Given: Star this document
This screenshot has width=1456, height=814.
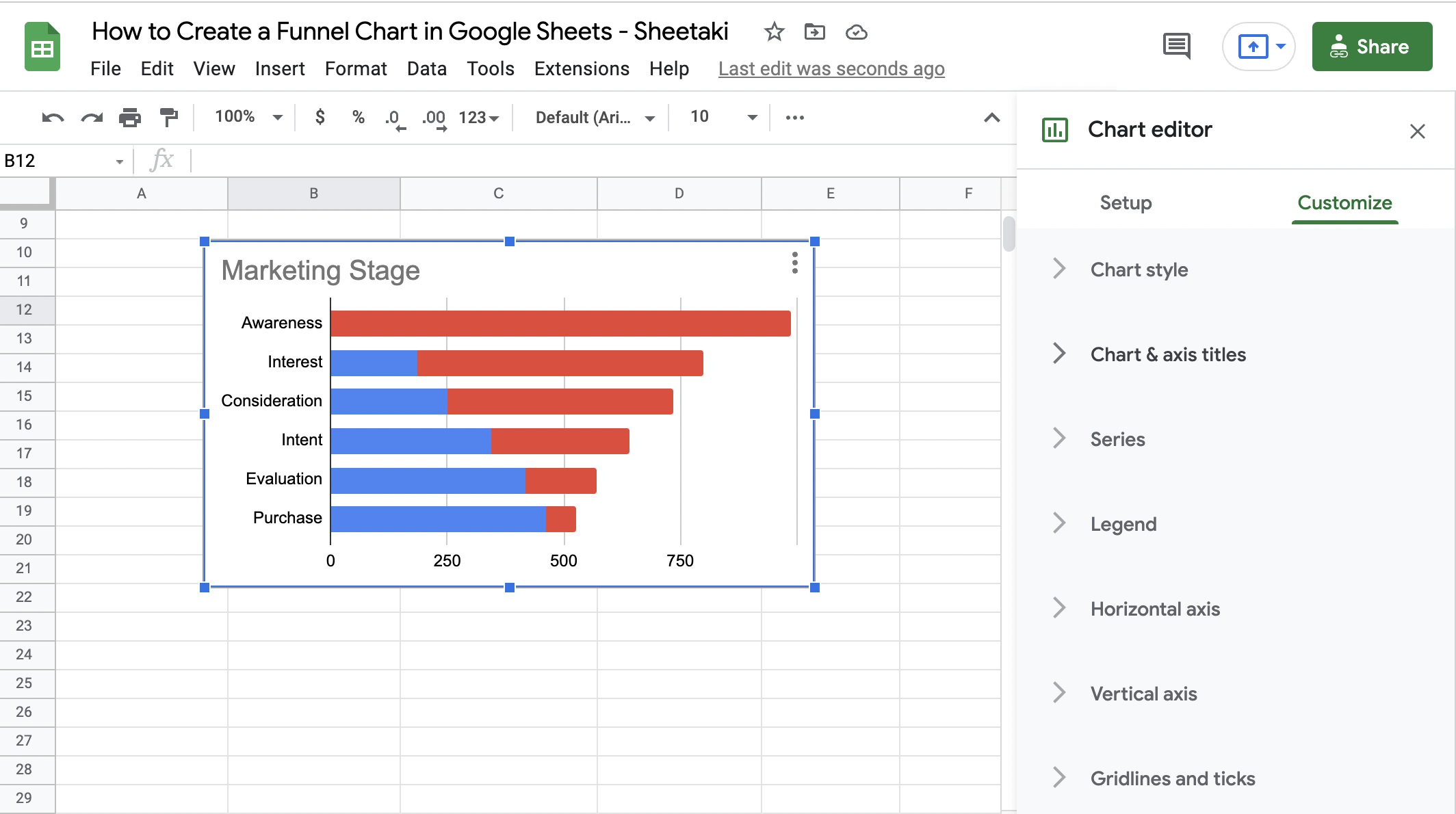Looking at the screenshot, I should click(774, 31).
